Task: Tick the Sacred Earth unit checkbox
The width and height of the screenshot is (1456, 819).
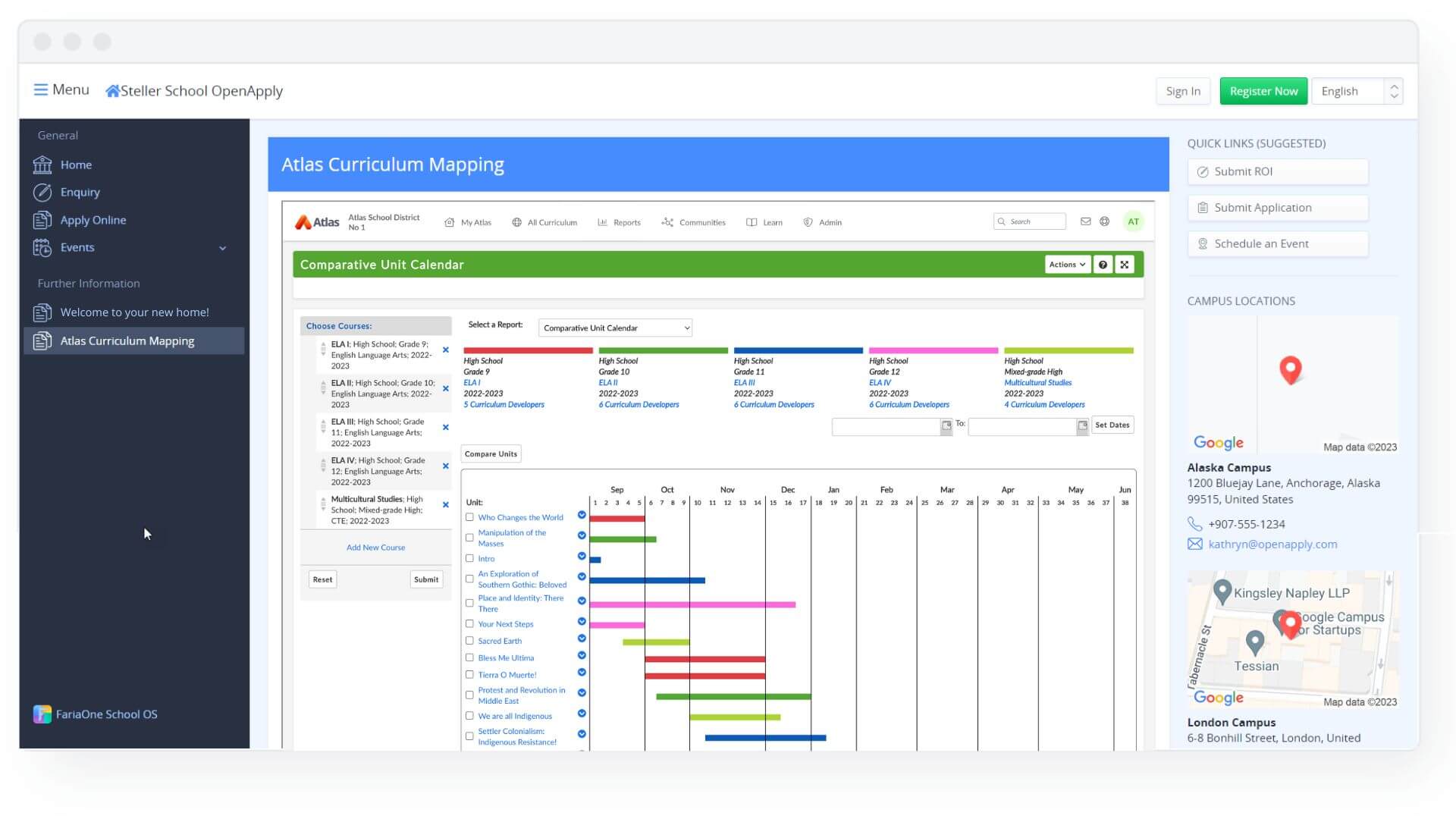Action: click(x=469, y=641)
